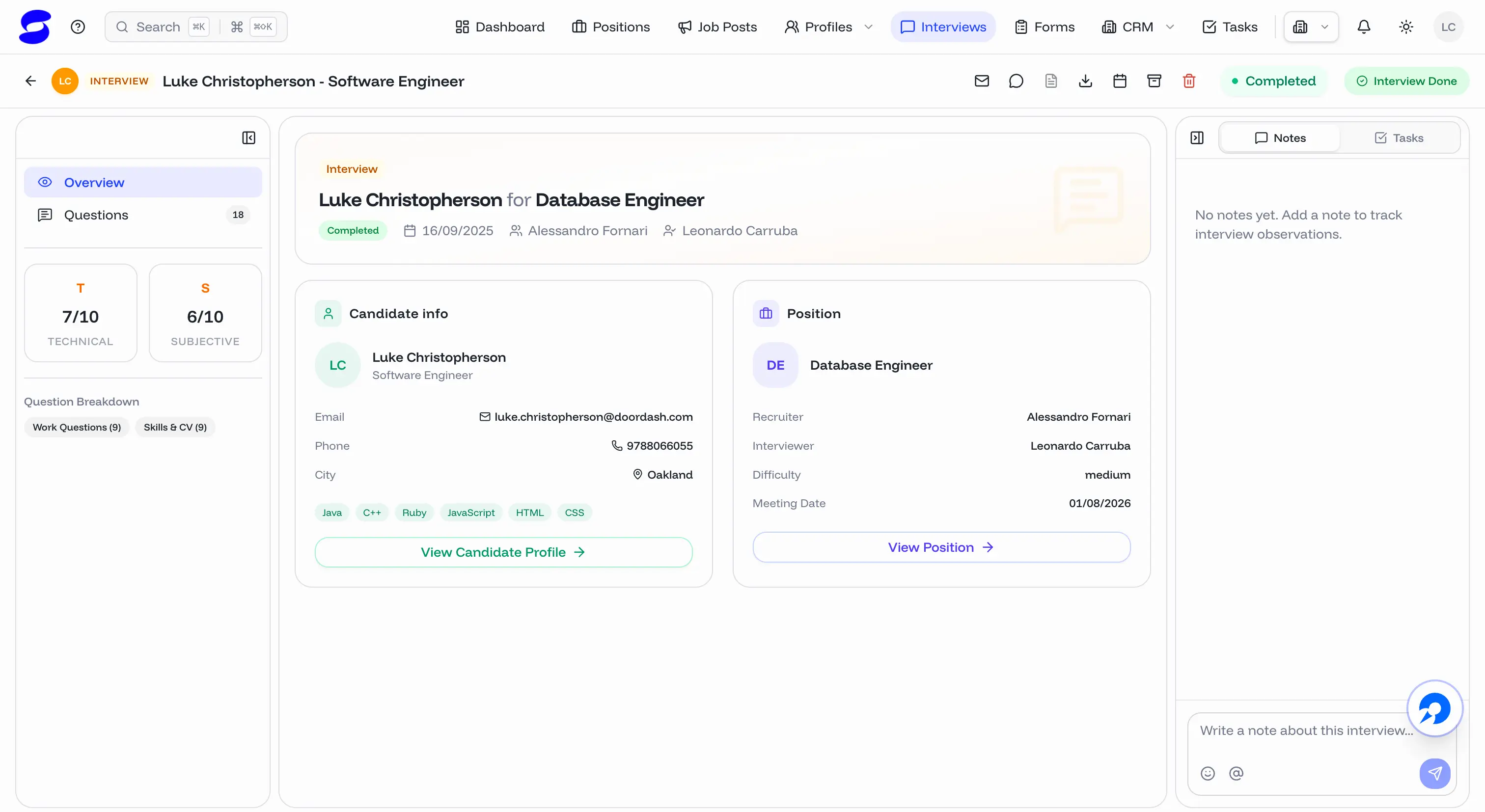Viewport: 1485px width, 812px height.
Task: Click the note text area
Action: coord(1306,731)
